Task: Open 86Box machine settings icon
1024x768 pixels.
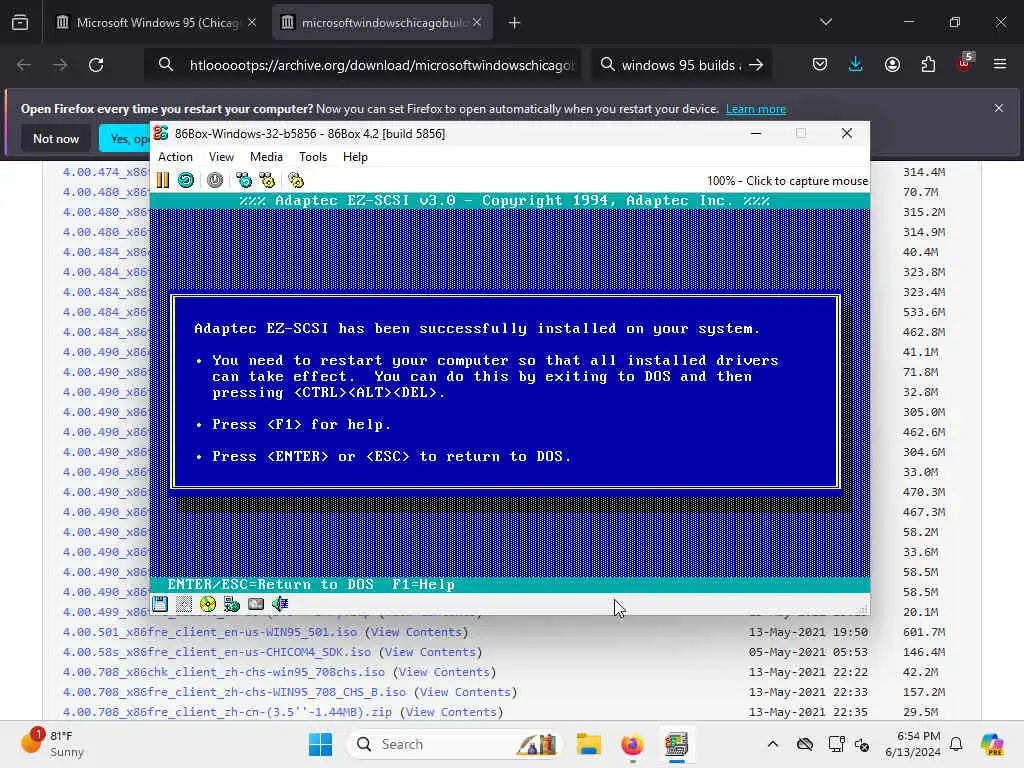Action: (296, 180)
